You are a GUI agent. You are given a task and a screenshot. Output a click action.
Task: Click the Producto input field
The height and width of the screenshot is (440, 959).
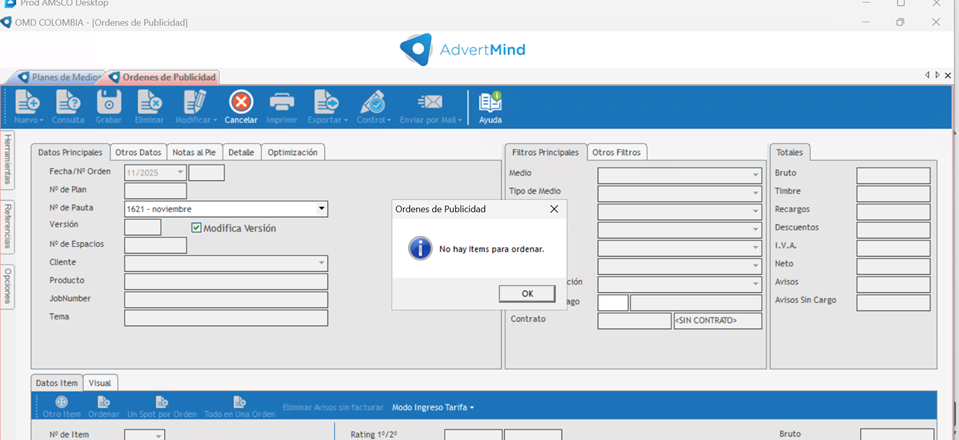tap(226, 282)
